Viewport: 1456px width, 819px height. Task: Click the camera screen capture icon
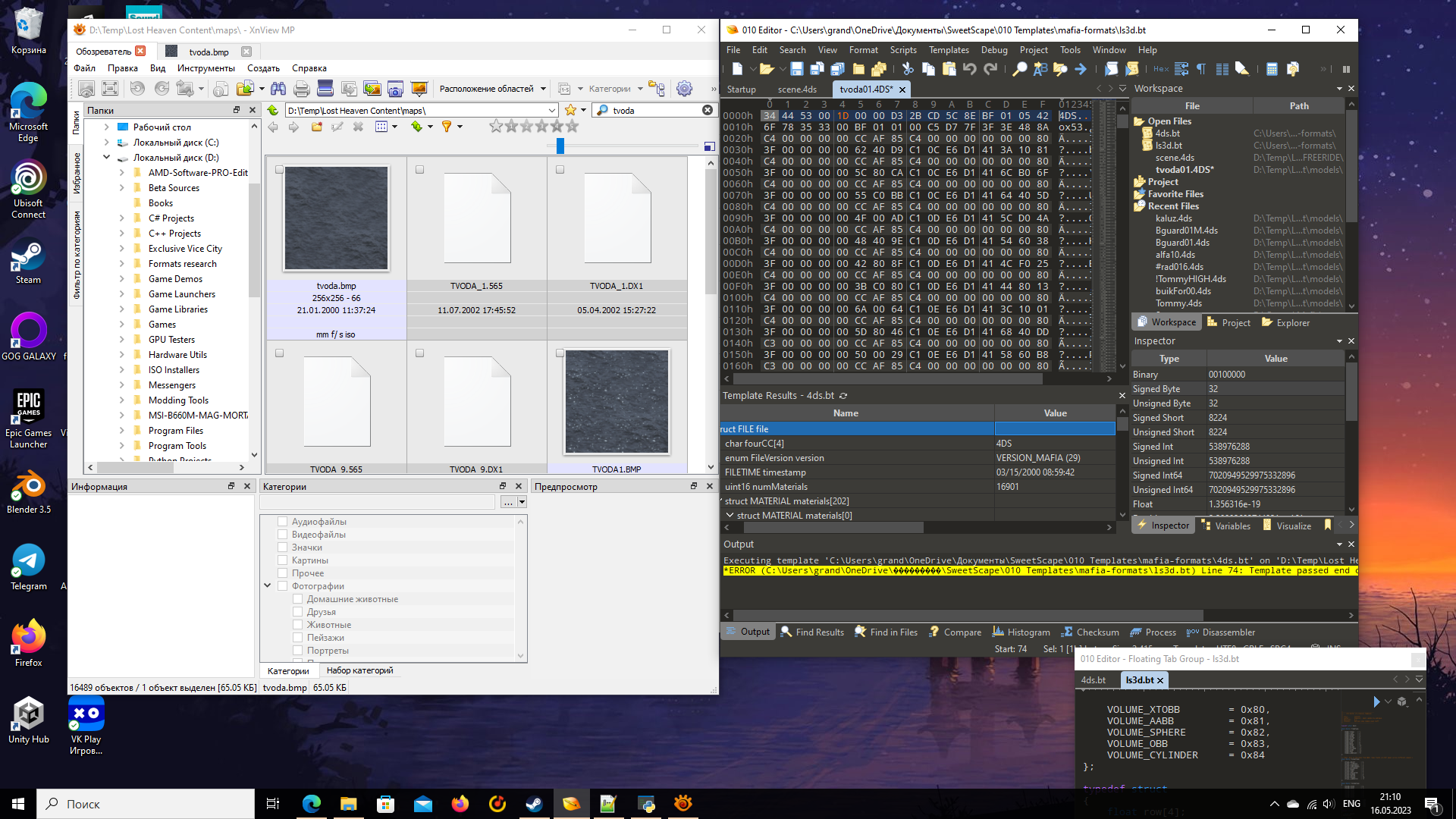coord(395,89)
